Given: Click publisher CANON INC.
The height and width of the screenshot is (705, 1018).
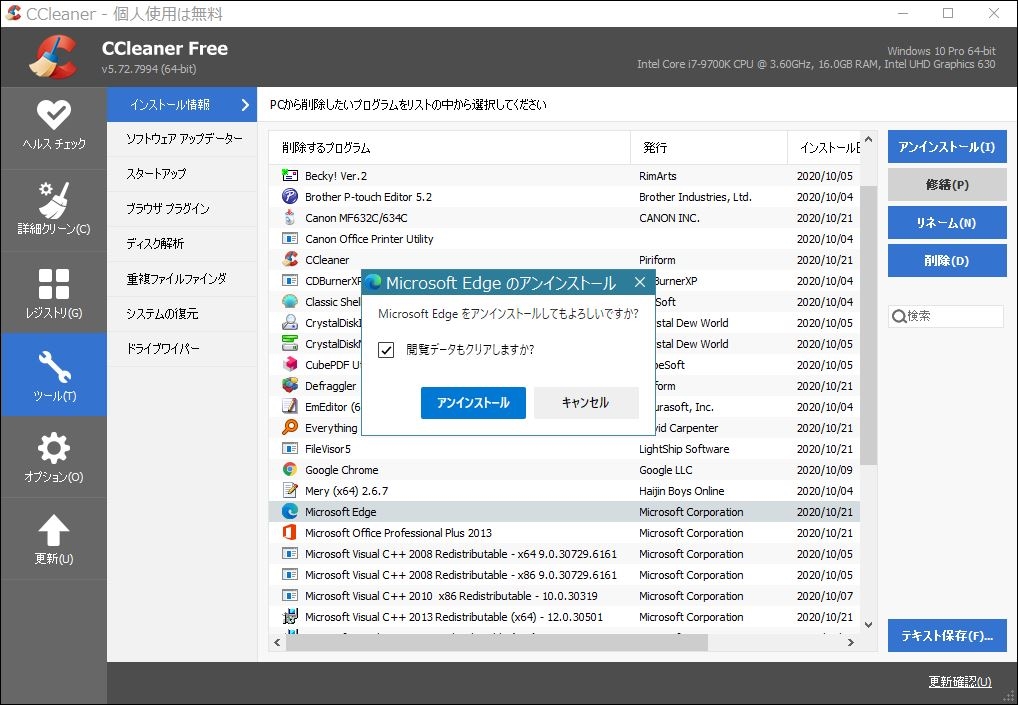Looking at the screenshot, I should (669, 218).
